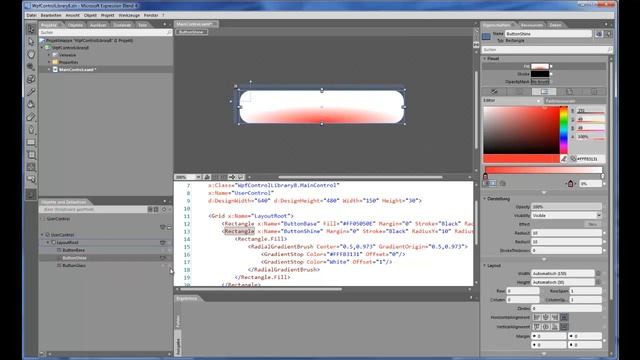
Task: Select the Paint Bucket tool
Action: [x=31, y=104]
